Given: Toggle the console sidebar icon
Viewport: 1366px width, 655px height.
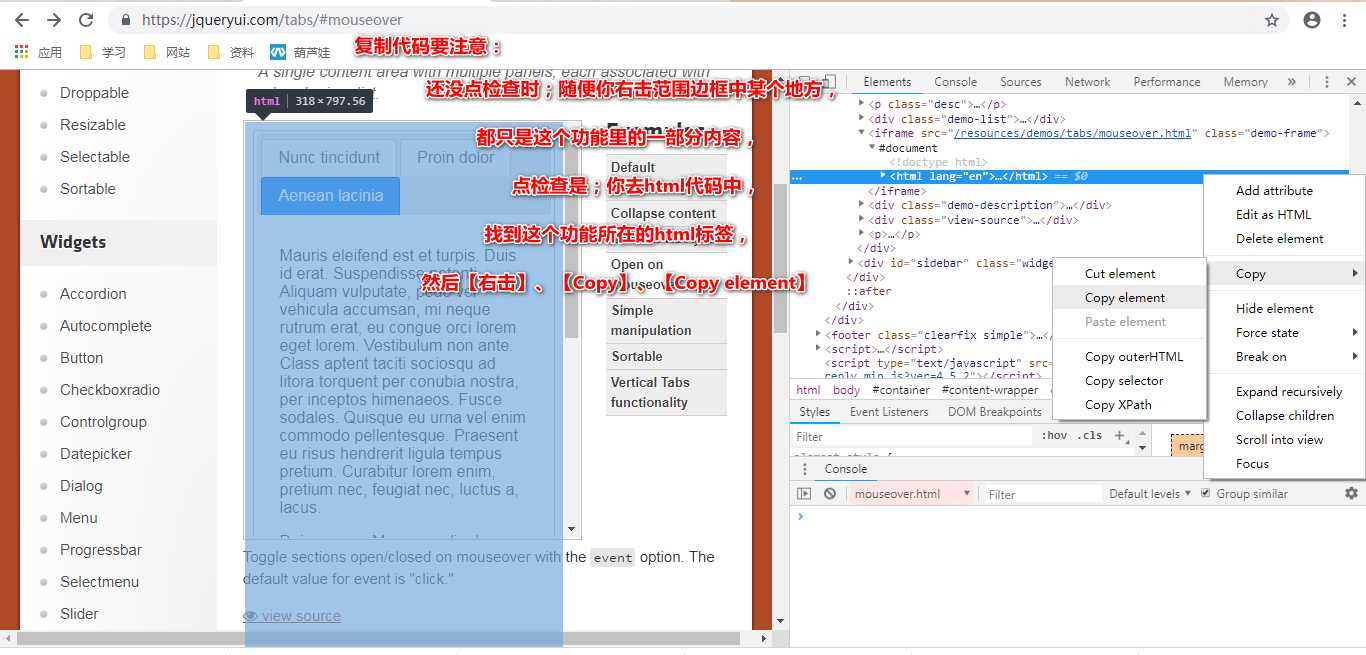Looking at the screenshot, I should 804,494.
